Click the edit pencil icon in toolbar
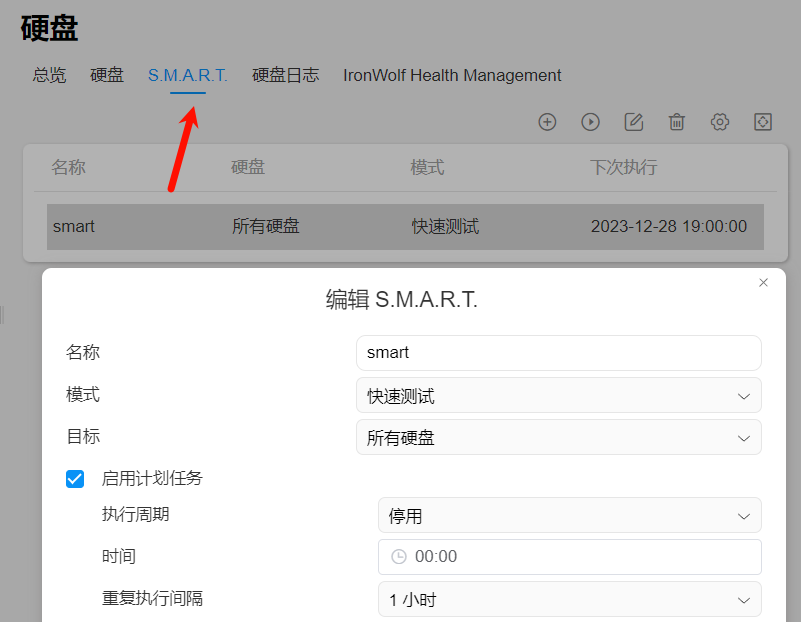Image resolution: width=801 pixels, height=622 pixels. tap(633, 122)
